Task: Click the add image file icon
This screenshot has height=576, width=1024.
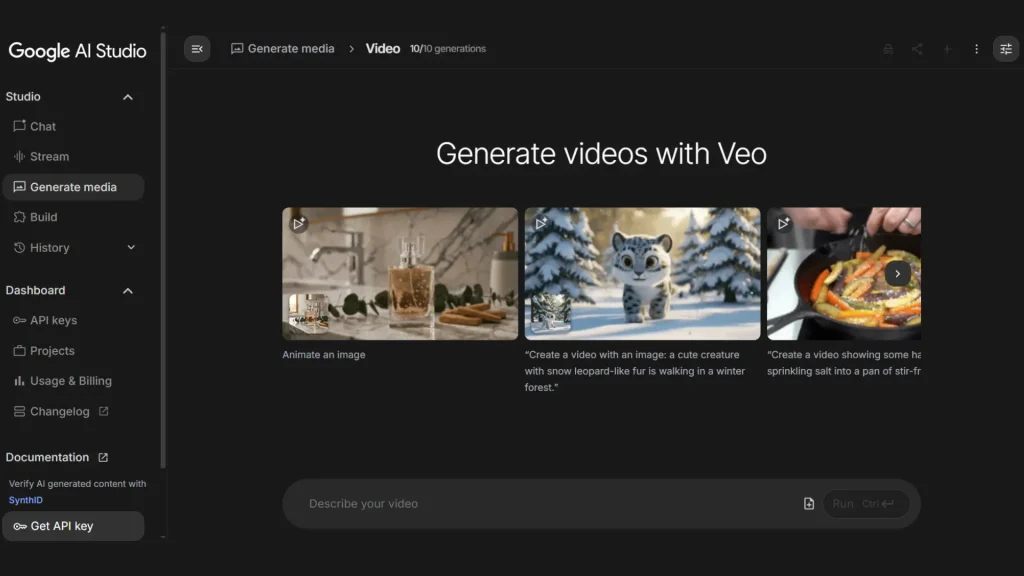Action: 809,504
